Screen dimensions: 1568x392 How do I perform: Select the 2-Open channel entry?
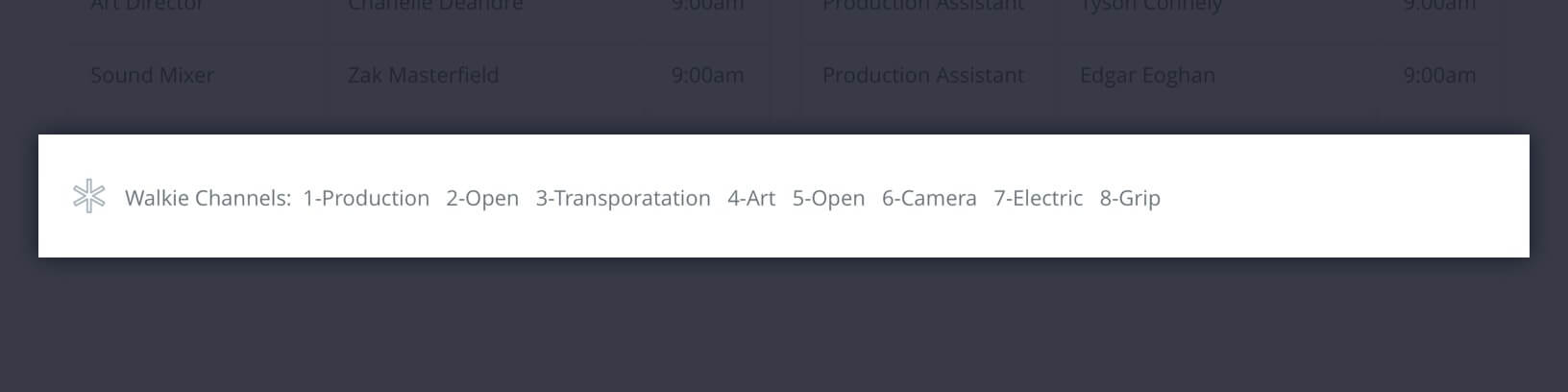pos(482,198)
